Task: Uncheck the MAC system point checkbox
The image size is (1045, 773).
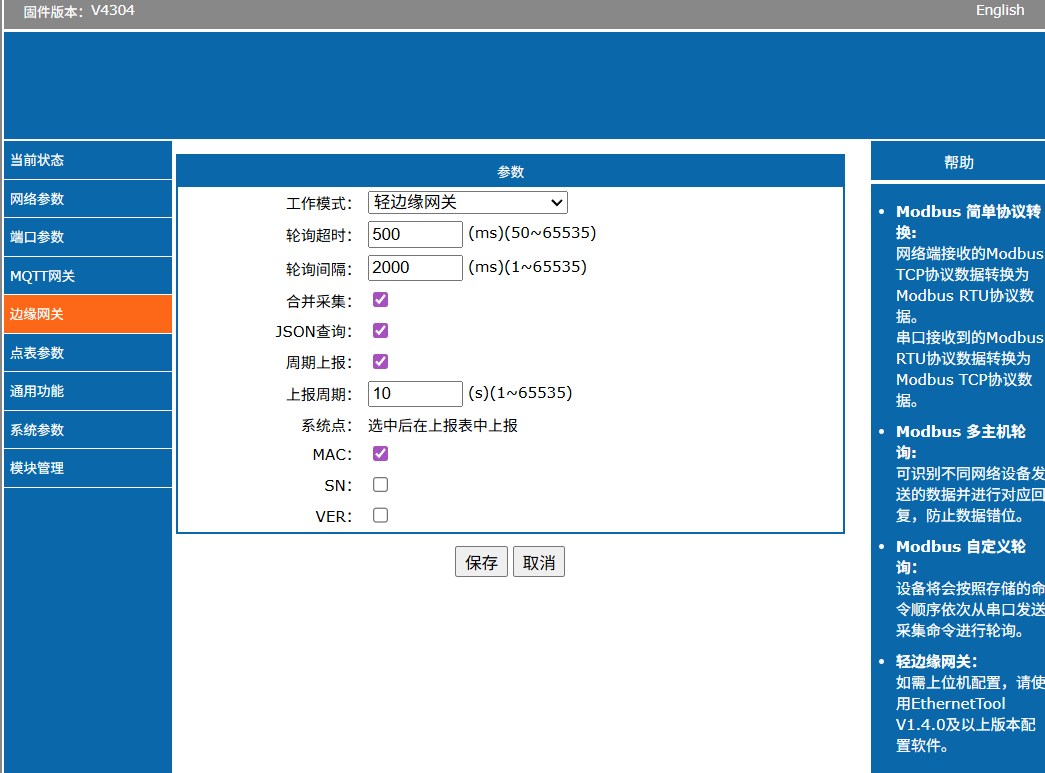Action: click(380, 454)
